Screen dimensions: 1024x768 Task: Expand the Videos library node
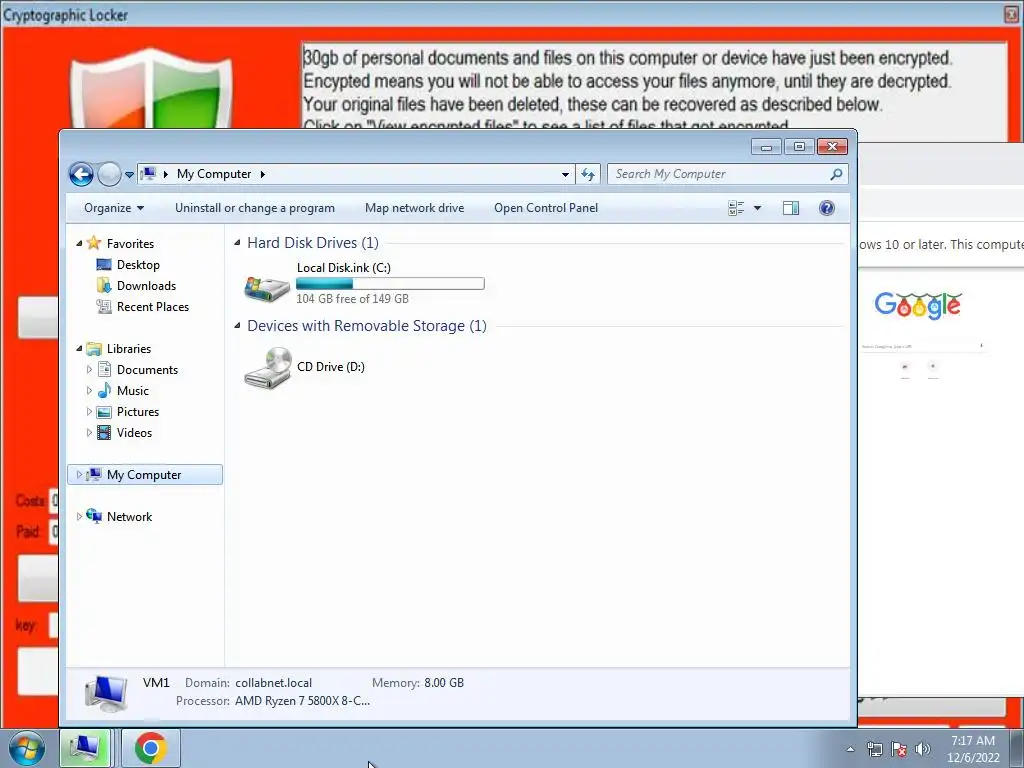pyautogui.click(x=89, y=432)
